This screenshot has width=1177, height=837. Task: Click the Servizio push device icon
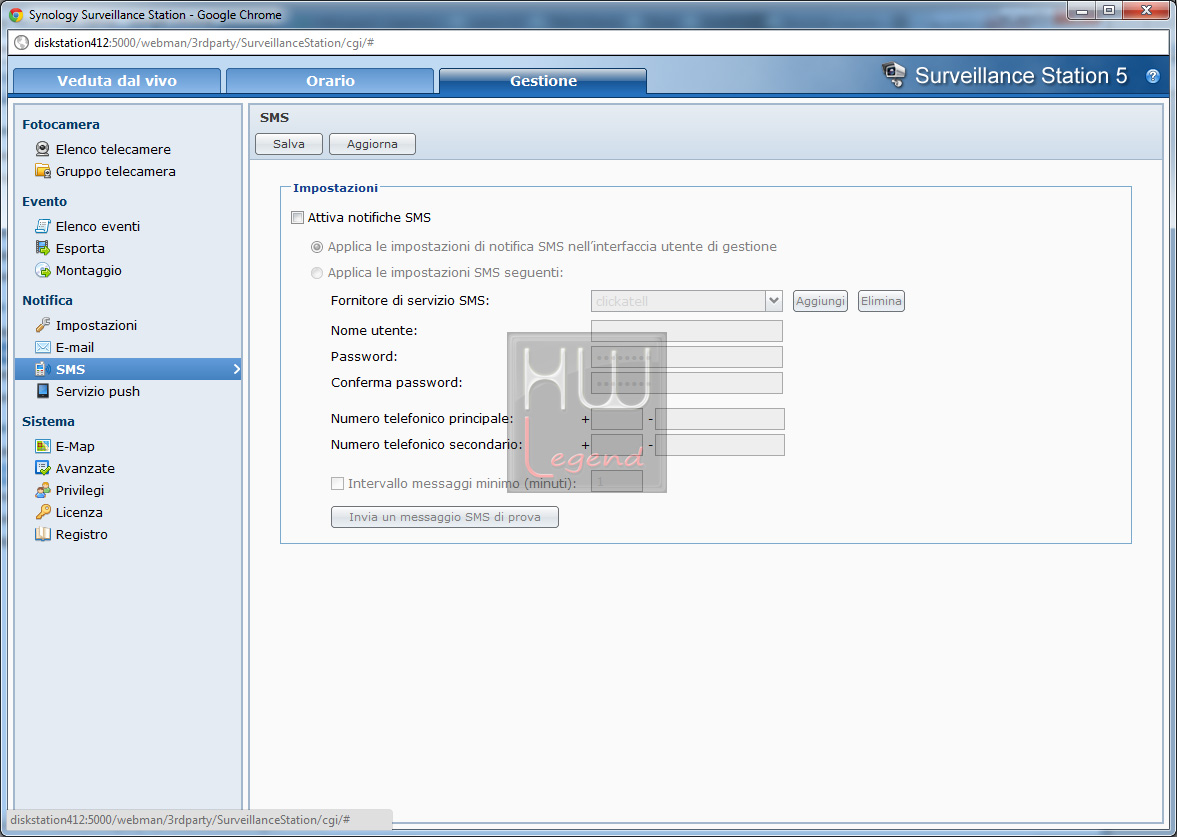click(x=43, y=390)
